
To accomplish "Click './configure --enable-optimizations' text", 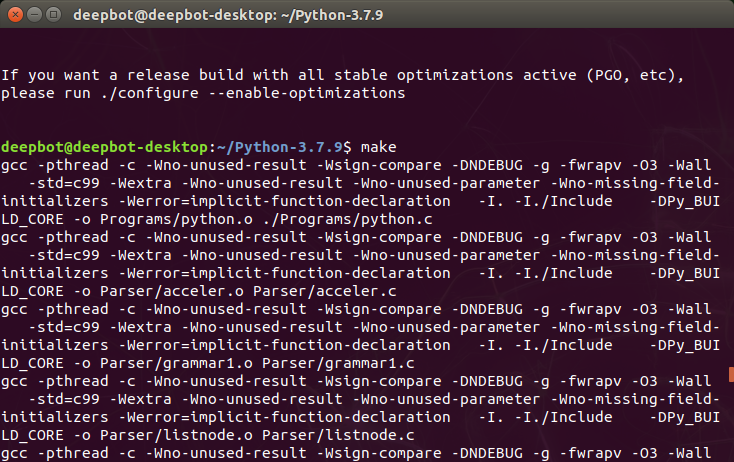I will tap(253, 93).
